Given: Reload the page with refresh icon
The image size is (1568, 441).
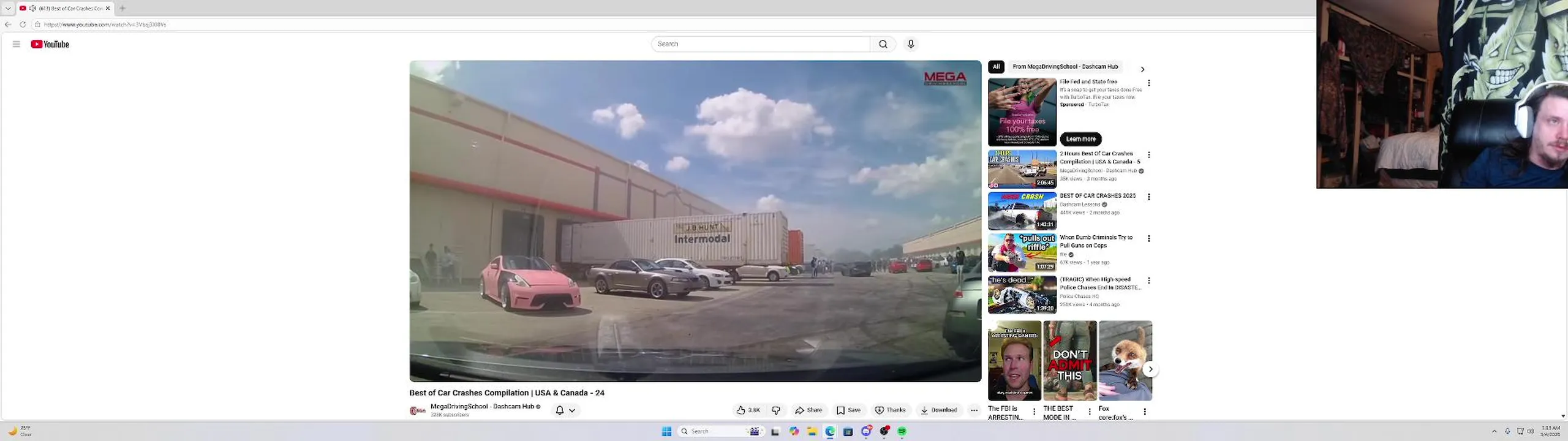Looking at the screenshot, I should (x=23, y=24).
